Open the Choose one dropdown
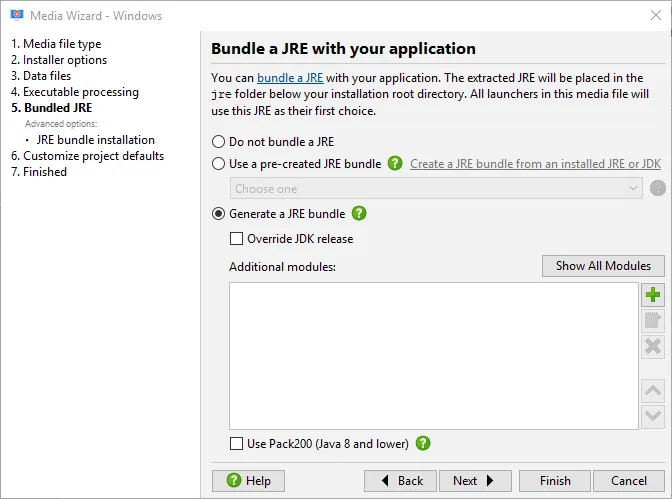The width and height of the screenshot is (672, 499). tap(436, 188)
